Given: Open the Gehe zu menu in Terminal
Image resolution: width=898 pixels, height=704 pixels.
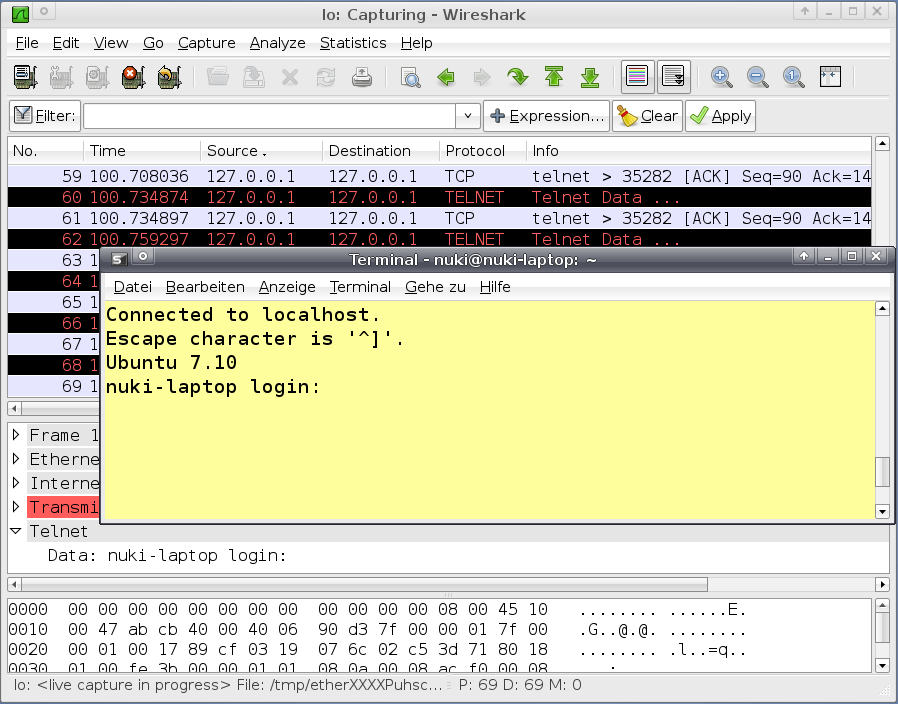Looking at the screenshot, I should (435, 287).
